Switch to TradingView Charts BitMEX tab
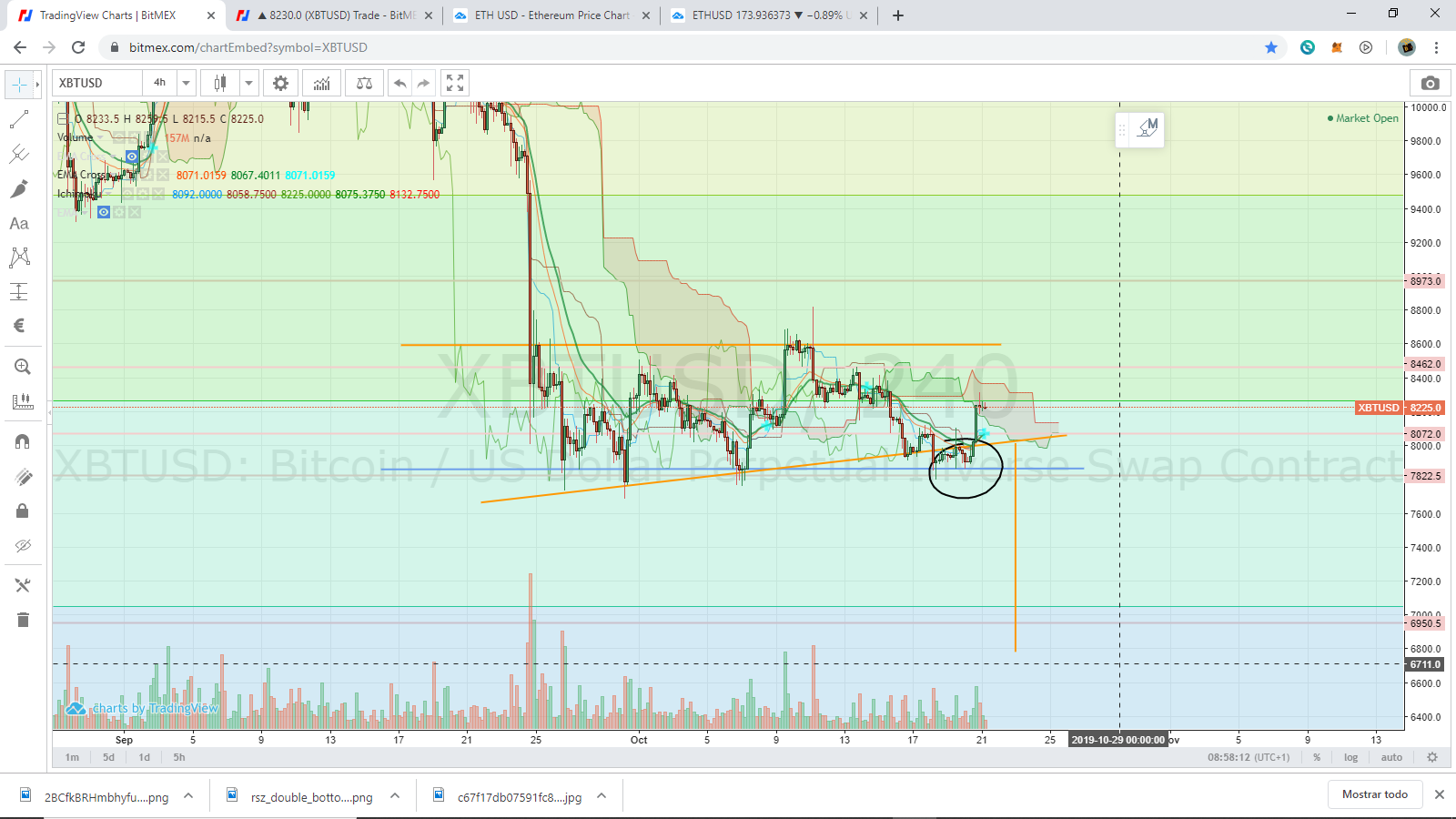 (118, 15)
